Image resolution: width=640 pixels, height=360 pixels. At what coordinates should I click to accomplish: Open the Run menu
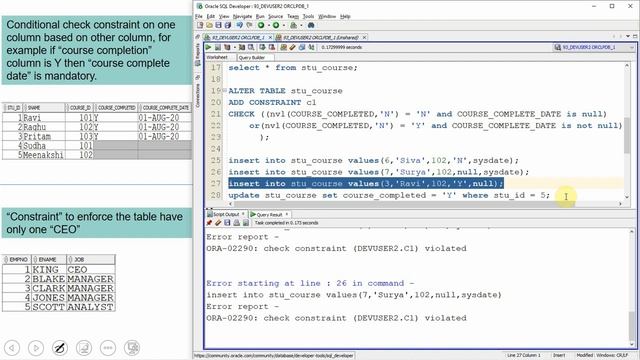pyautogui.click(x=260, y=16)
